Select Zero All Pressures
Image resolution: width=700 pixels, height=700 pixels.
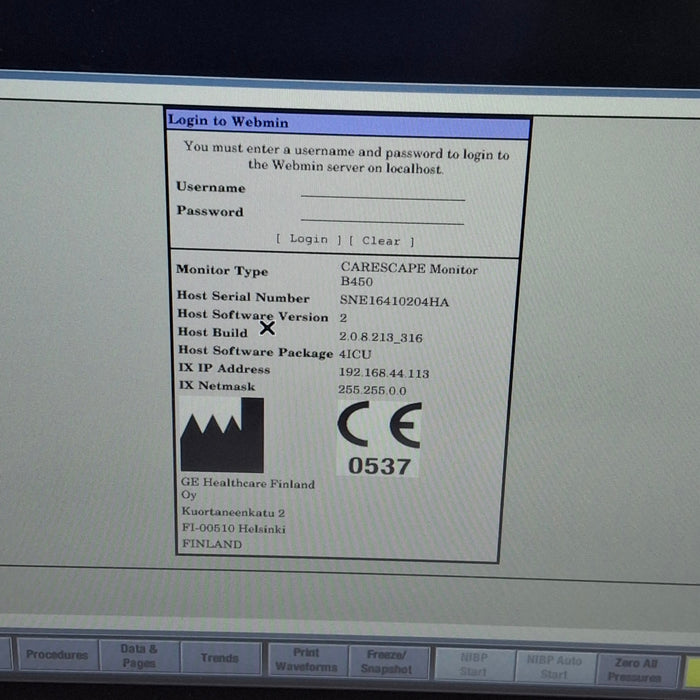click(x=635, y=670)
